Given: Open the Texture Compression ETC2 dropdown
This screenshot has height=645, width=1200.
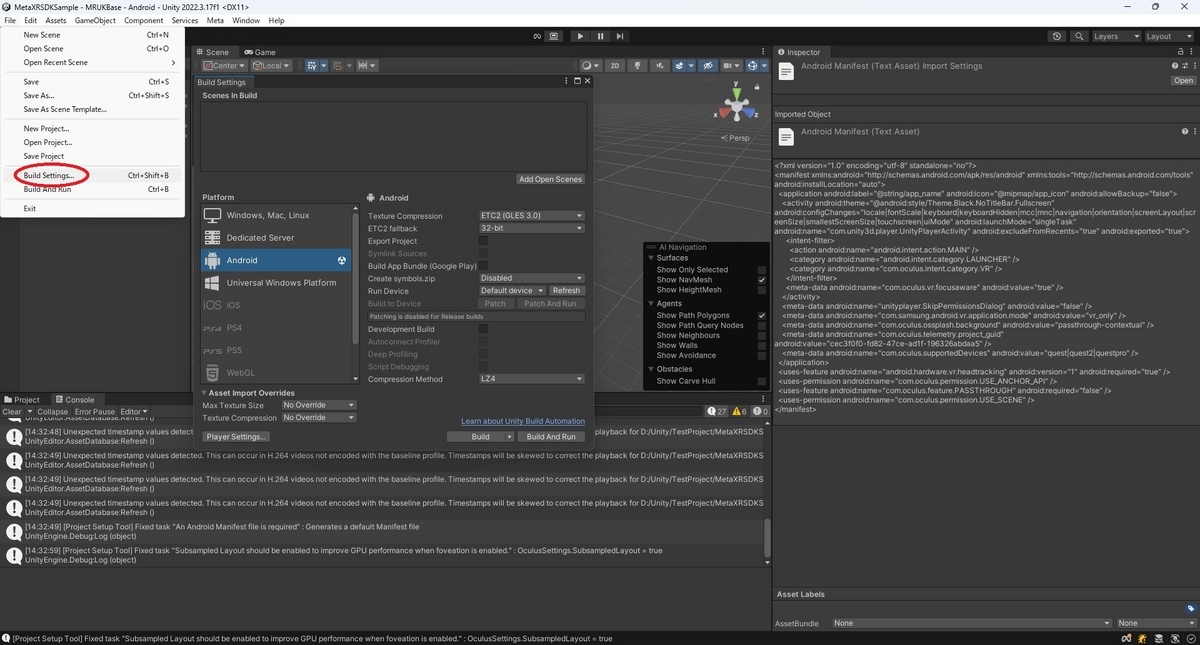Looking at the screenshot, I should click(531, 216).
